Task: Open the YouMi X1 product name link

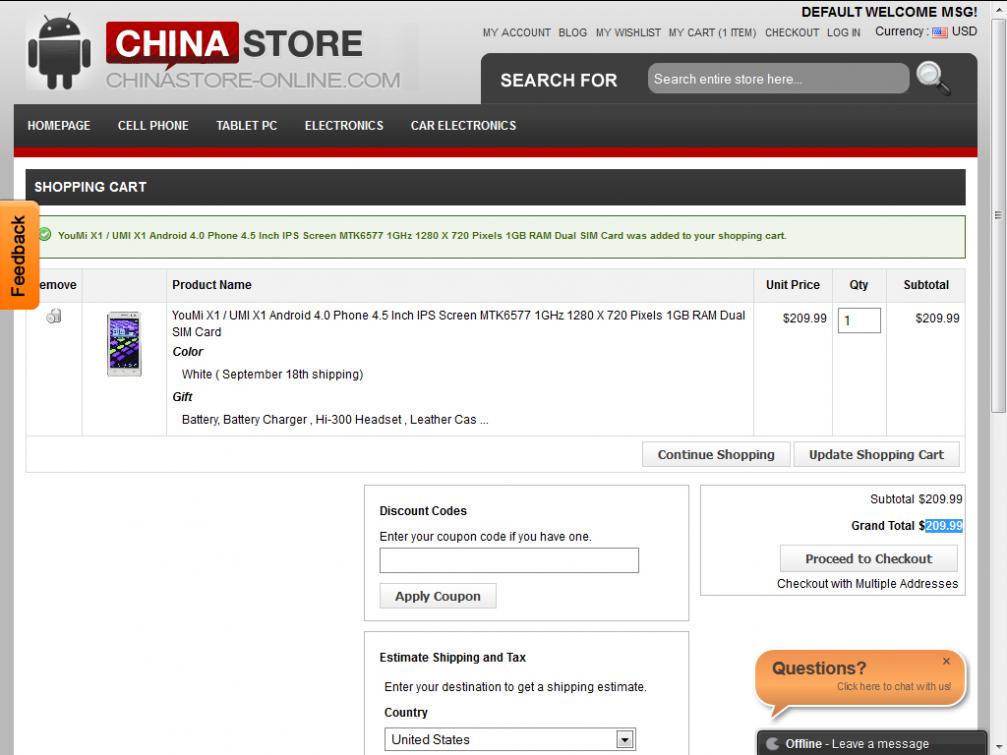Action: [x=459, y=324]
